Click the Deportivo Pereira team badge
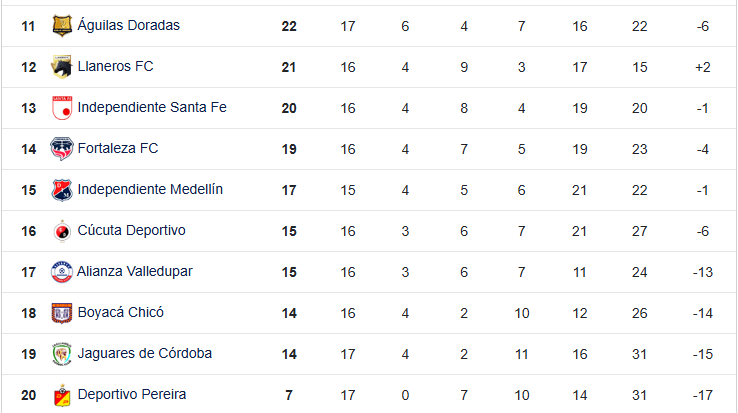Viewport: 738px width, 413px height. tap(62, 395)
